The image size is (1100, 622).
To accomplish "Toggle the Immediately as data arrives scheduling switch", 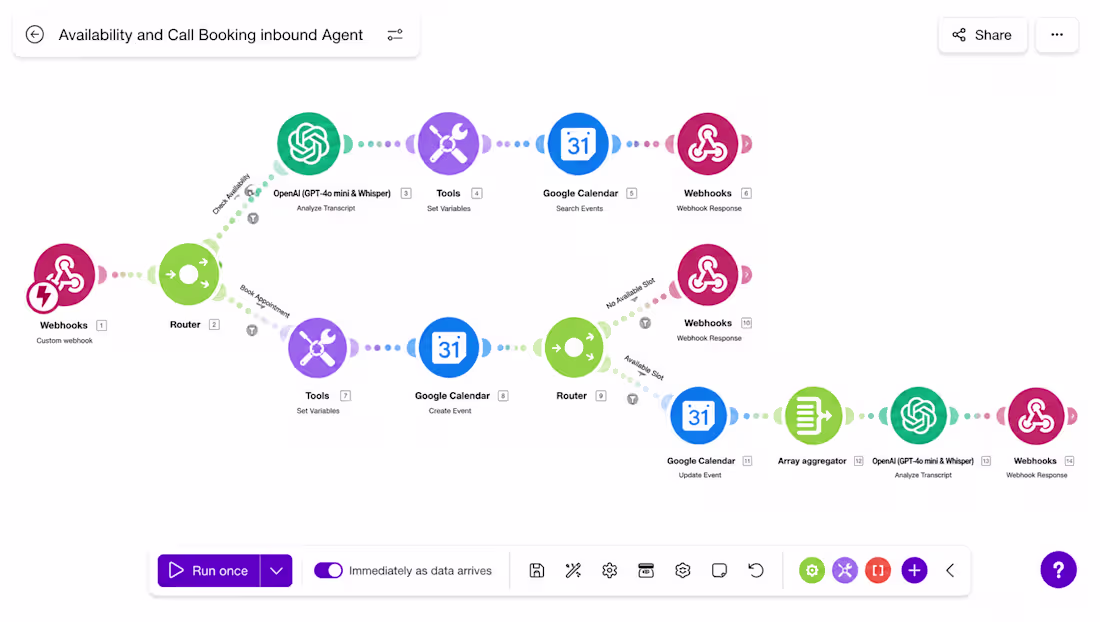I will (x=328, y=570).
